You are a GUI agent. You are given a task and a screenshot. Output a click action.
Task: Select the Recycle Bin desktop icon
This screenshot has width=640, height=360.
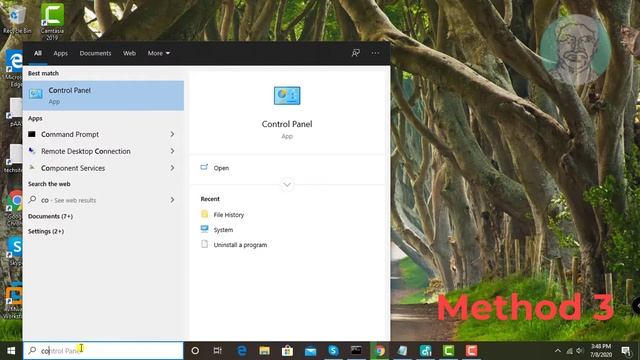pyautogui.click(x=16, y=19)
